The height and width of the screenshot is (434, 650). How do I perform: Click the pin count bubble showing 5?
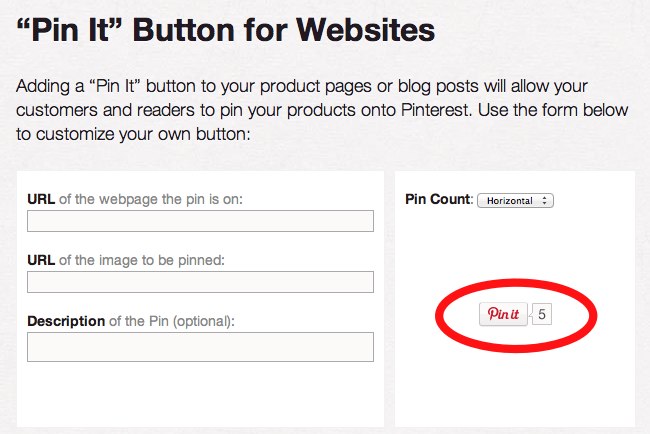click(x=542, y=314)
